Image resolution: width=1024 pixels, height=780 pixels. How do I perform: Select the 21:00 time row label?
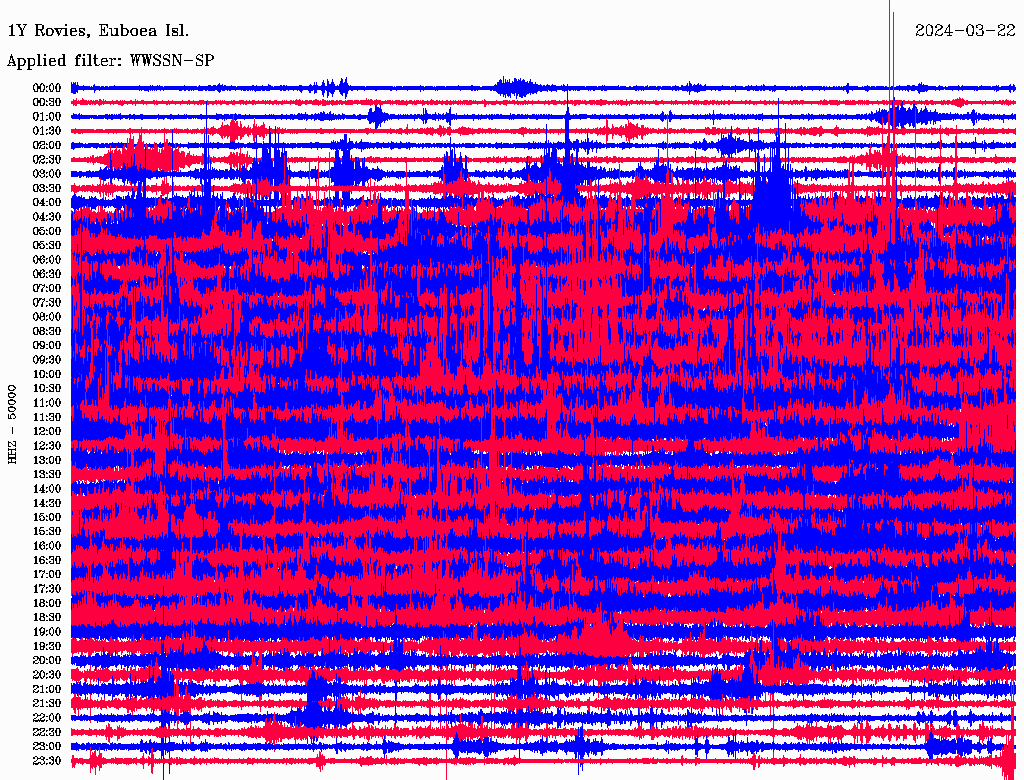pos(47,689)
